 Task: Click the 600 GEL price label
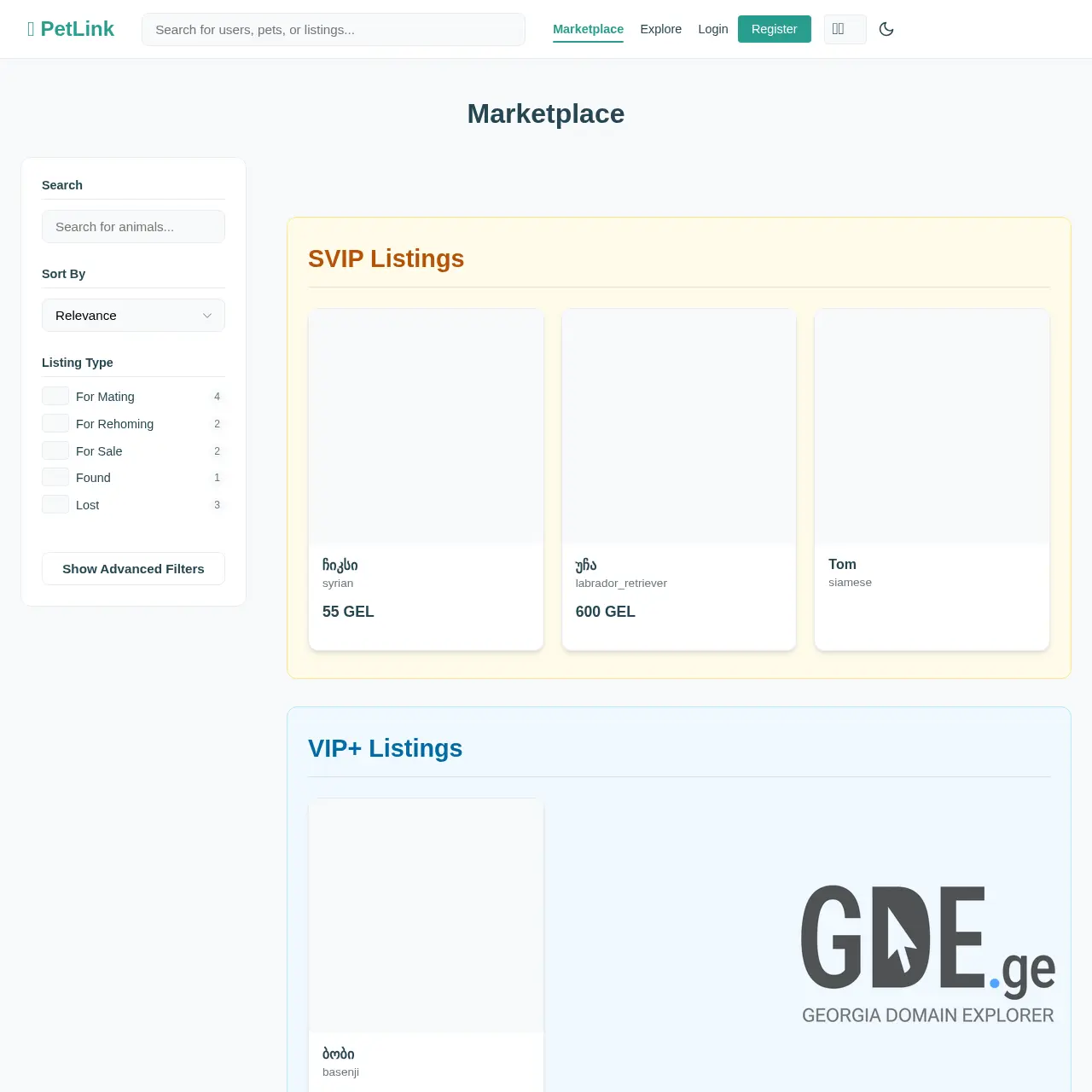coord(605,612)
